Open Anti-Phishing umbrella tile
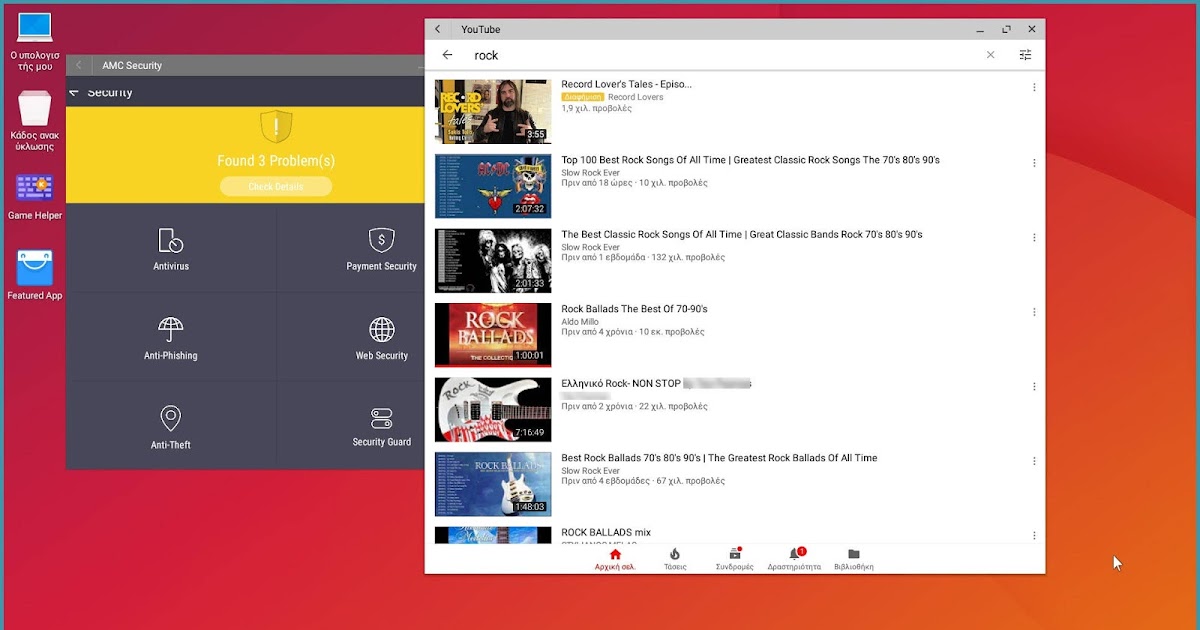 coord(171,337)
